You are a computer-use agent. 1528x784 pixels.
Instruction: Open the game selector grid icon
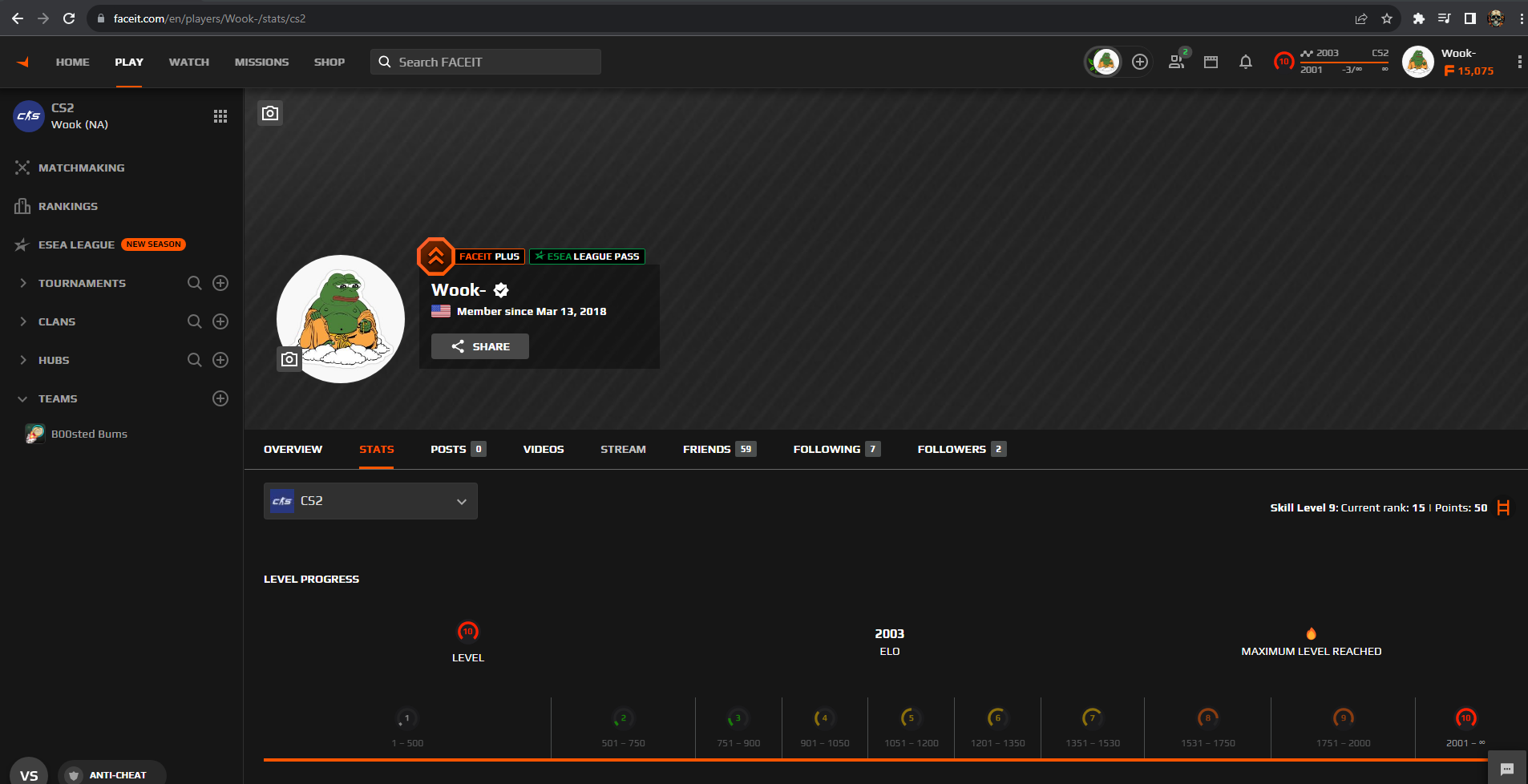220,116
